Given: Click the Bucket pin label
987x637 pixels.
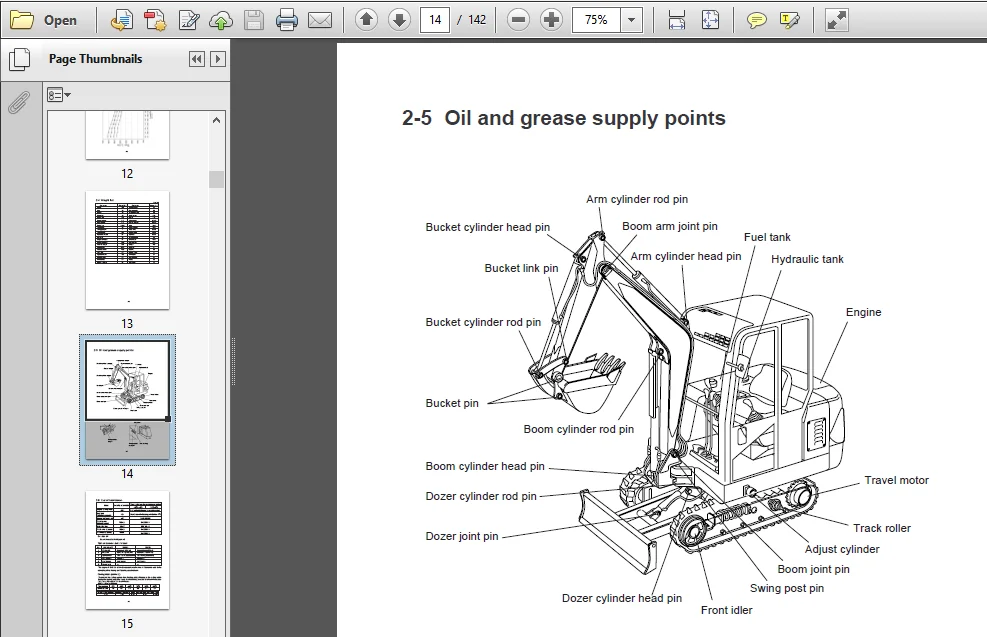Looking at the screenshot, I should click(452, 403).
